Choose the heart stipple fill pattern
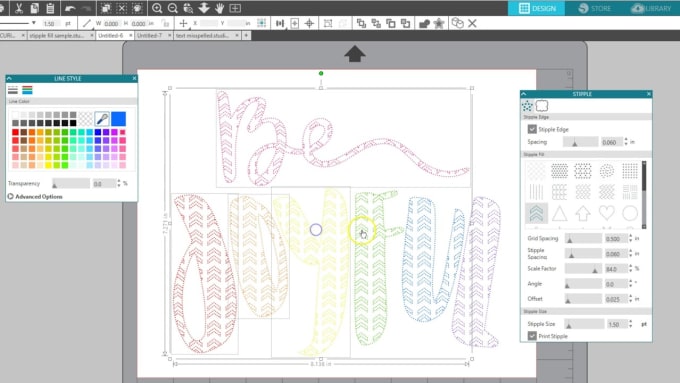The height and width of the screenshot is (383, 680). 606,213
